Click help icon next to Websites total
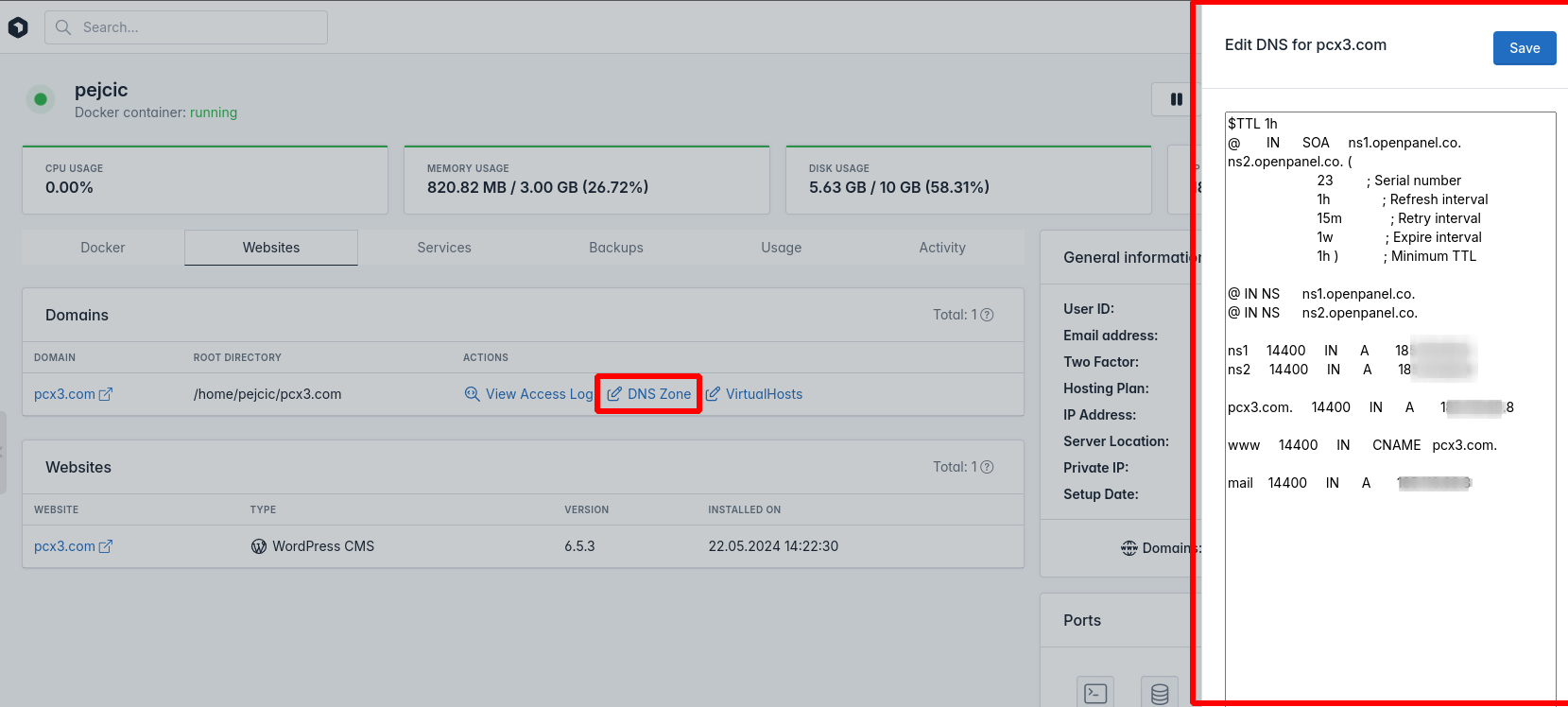The image size is (1568, 707). coord(987,467)
